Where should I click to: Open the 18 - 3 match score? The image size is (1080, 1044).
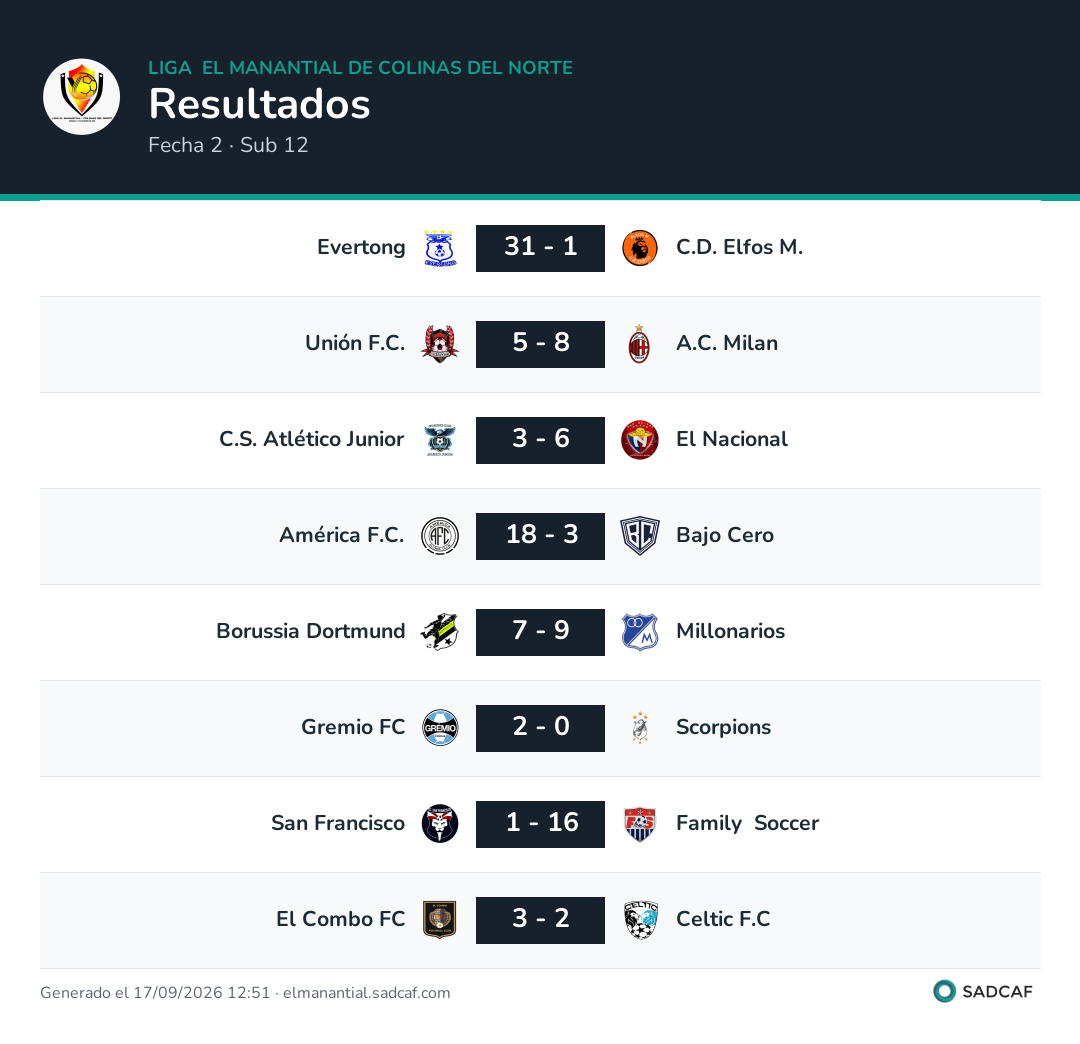click(x=540, y=536)
